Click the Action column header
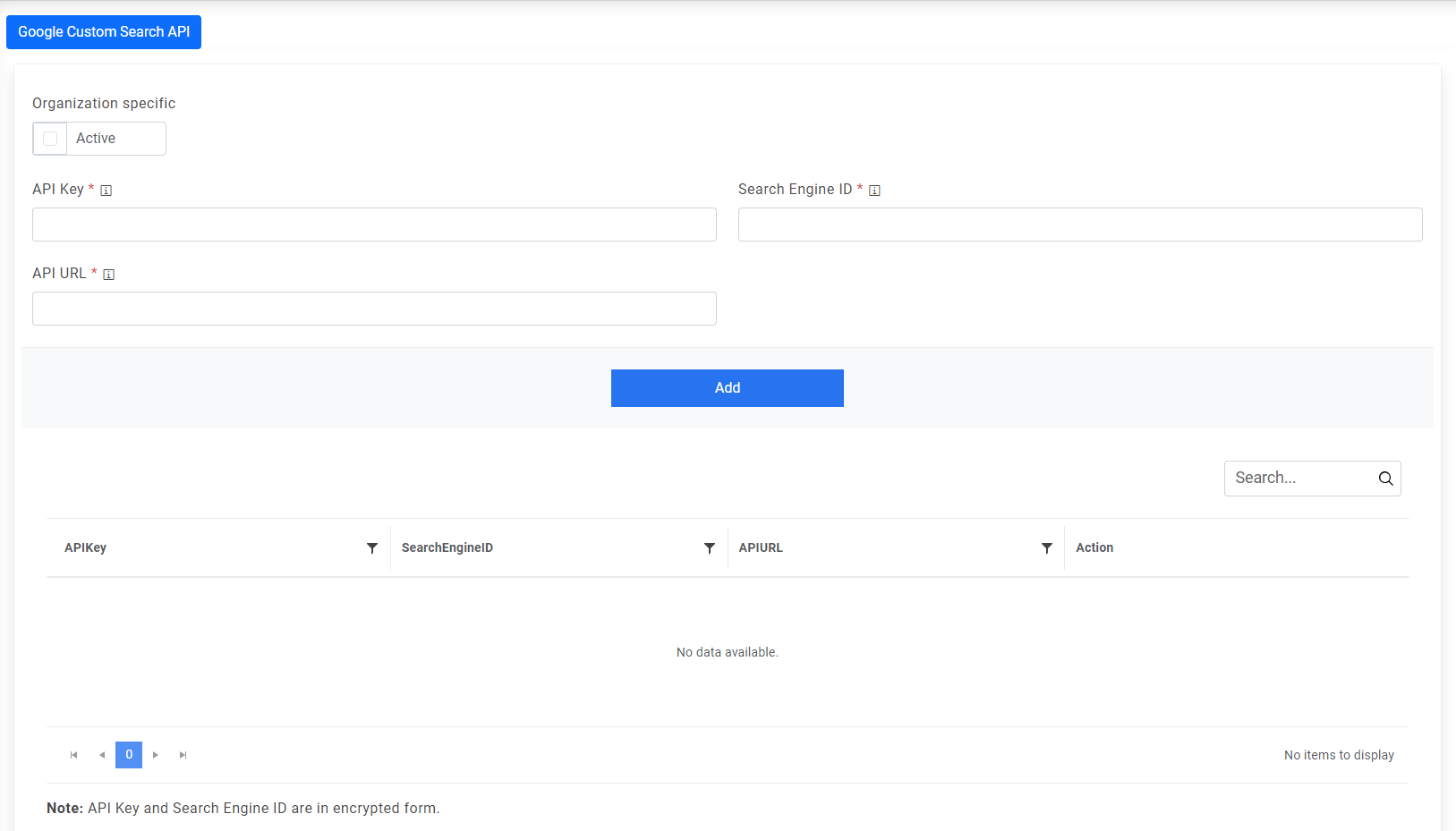 click(x=1094, y=548)
